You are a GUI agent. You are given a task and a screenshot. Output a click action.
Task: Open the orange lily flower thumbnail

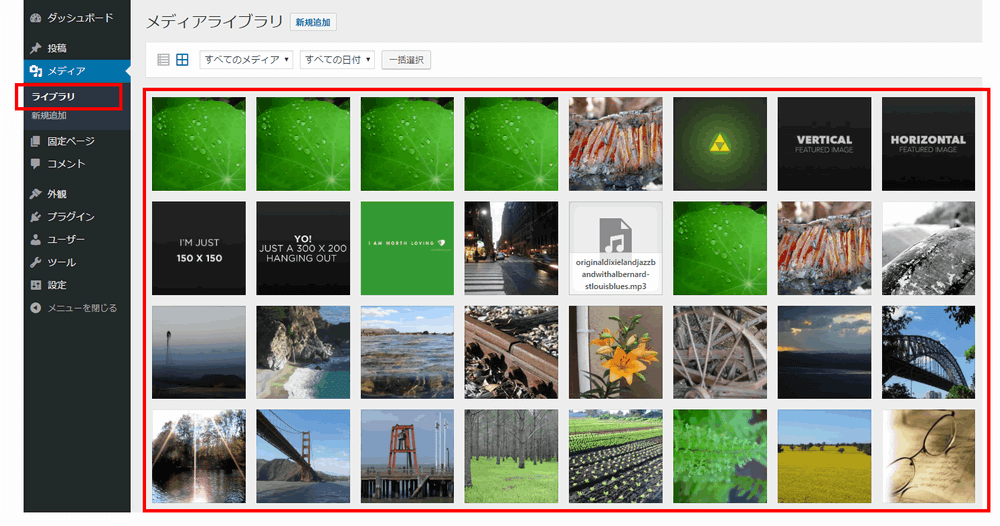click(x=616, y=352)
